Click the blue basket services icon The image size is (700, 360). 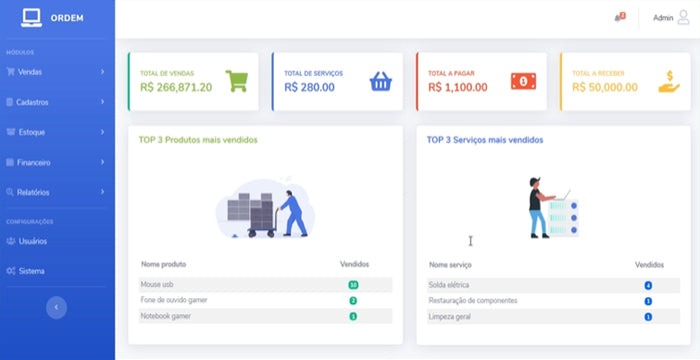[380, 81]
